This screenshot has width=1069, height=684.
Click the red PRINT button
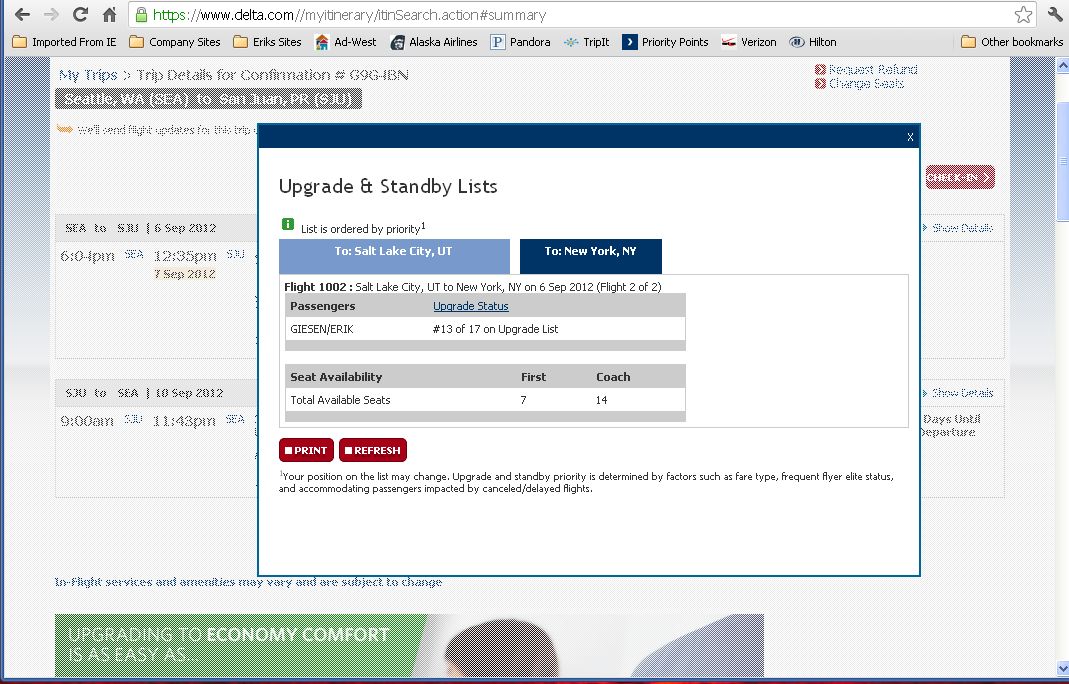(x=305, y=450)
